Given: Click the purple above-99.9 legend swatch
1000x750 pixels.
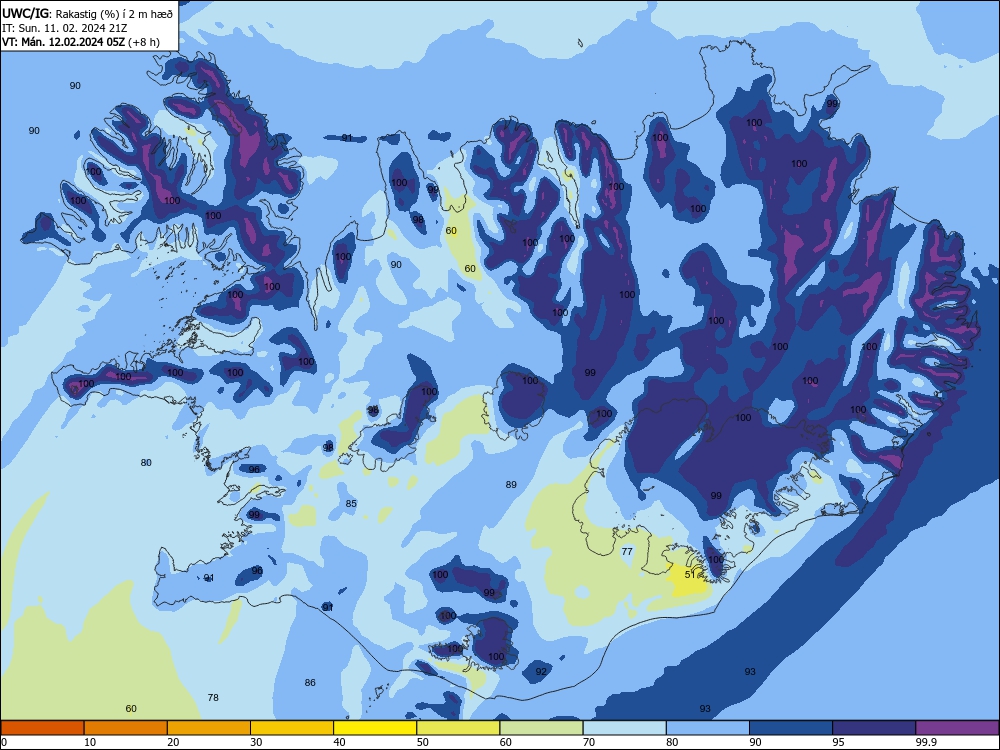Looking at the screenshot, I should click(x=957, y=728).
